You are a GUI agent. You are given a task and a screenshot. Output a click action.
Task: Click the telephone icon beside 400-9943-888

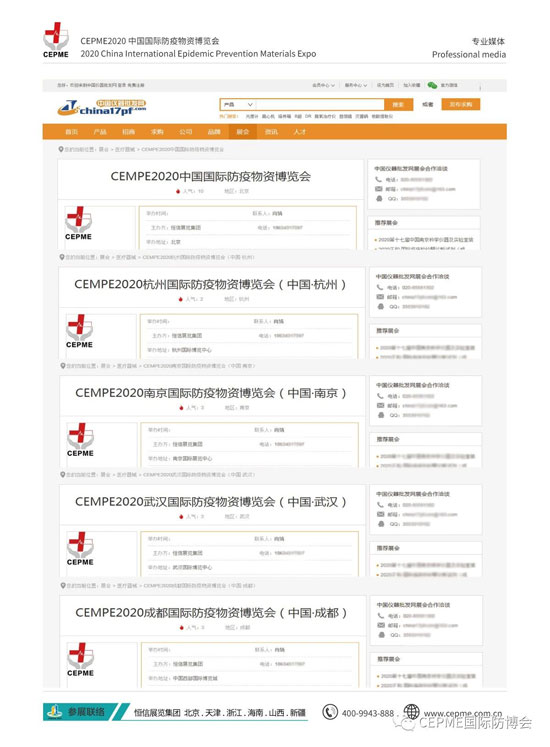click(330, 712)
